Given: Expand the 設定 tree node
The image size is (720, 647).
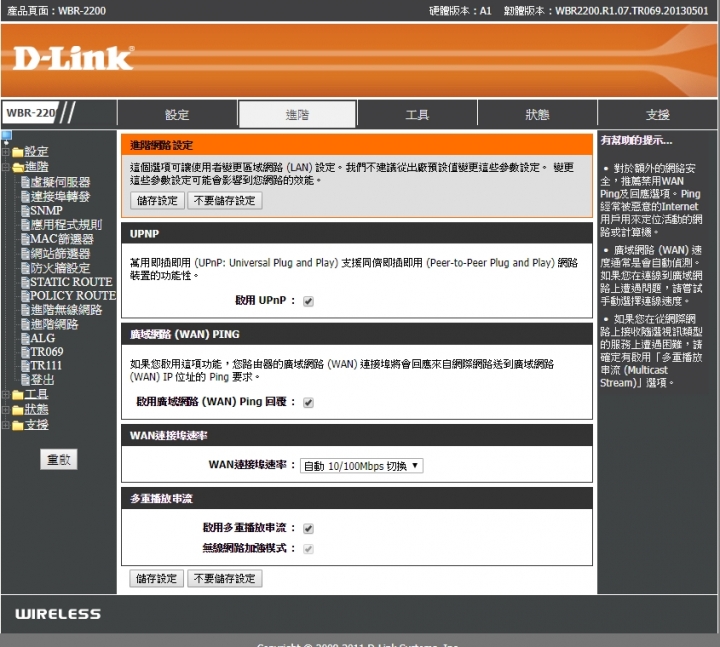Looking at the screenshot, I should [x=6, y=152].
